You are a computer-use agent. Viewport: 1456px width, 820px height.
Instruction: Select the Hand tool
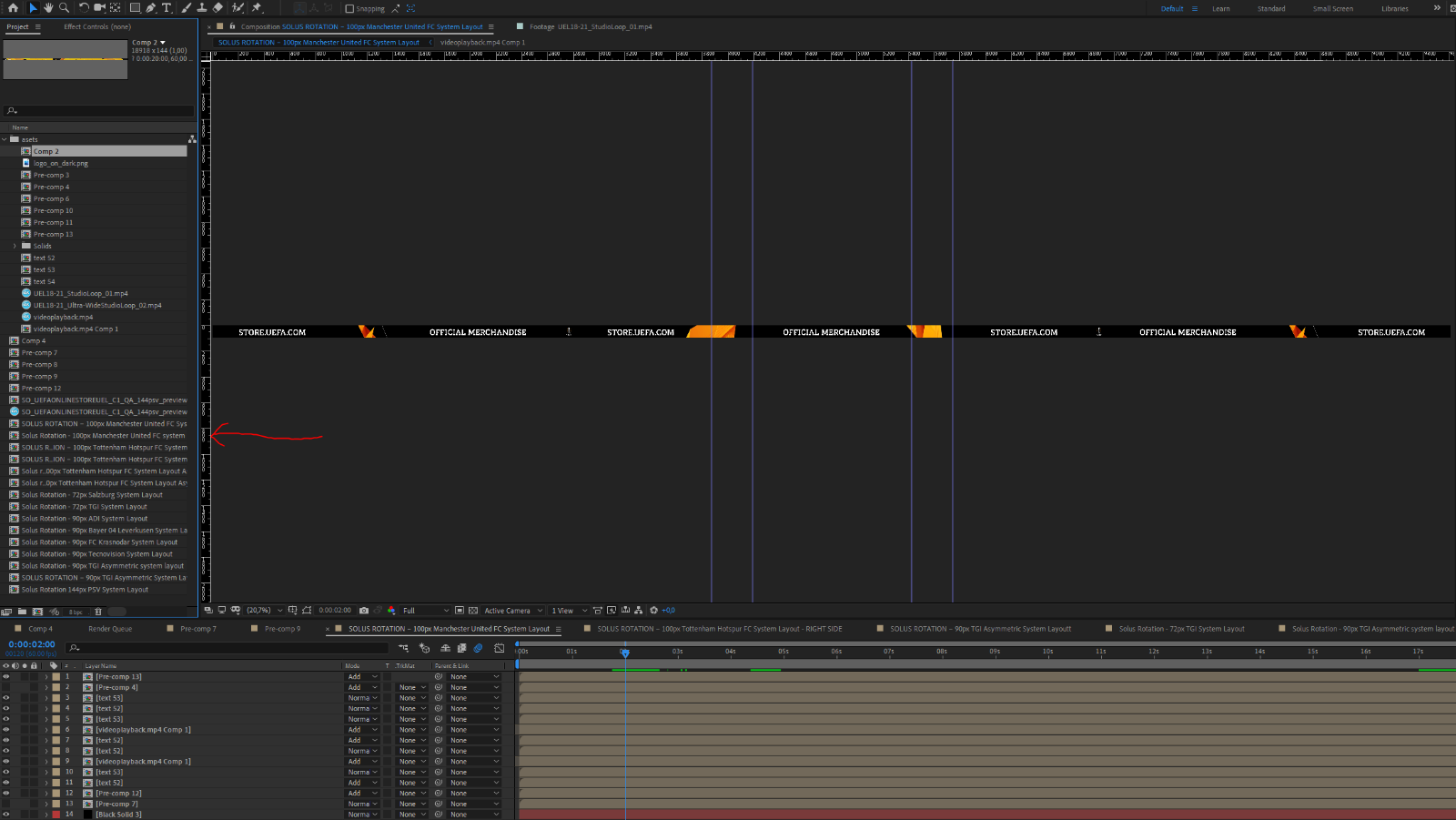click(48, 7)
